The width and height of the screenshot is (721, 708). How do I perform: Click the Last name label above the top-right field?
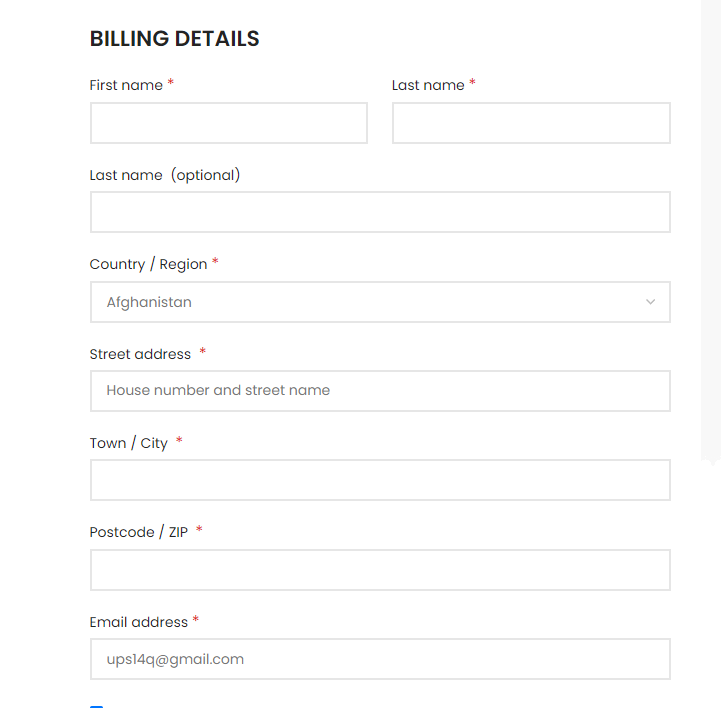428,86
